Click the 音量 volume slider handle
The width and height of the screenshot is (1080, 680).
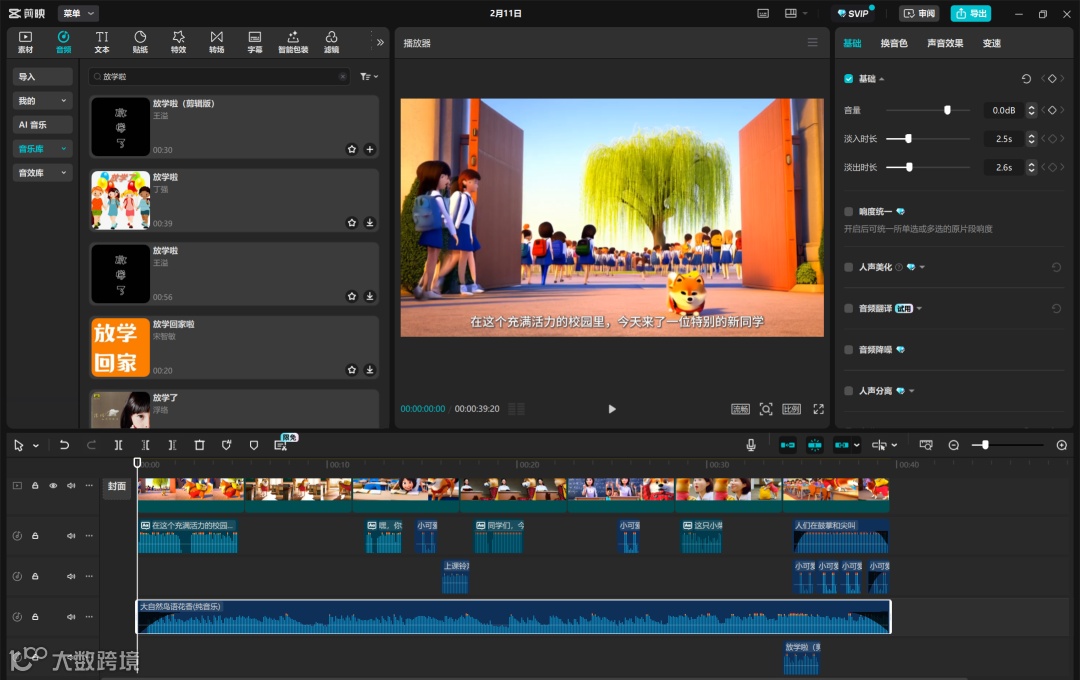947,110
